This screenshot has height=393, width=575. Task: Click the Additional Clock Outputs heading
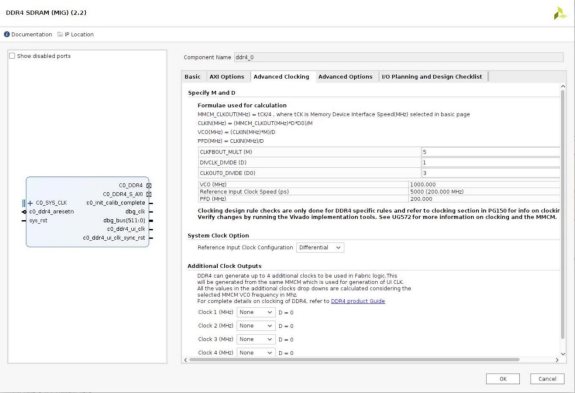point(224,266)
